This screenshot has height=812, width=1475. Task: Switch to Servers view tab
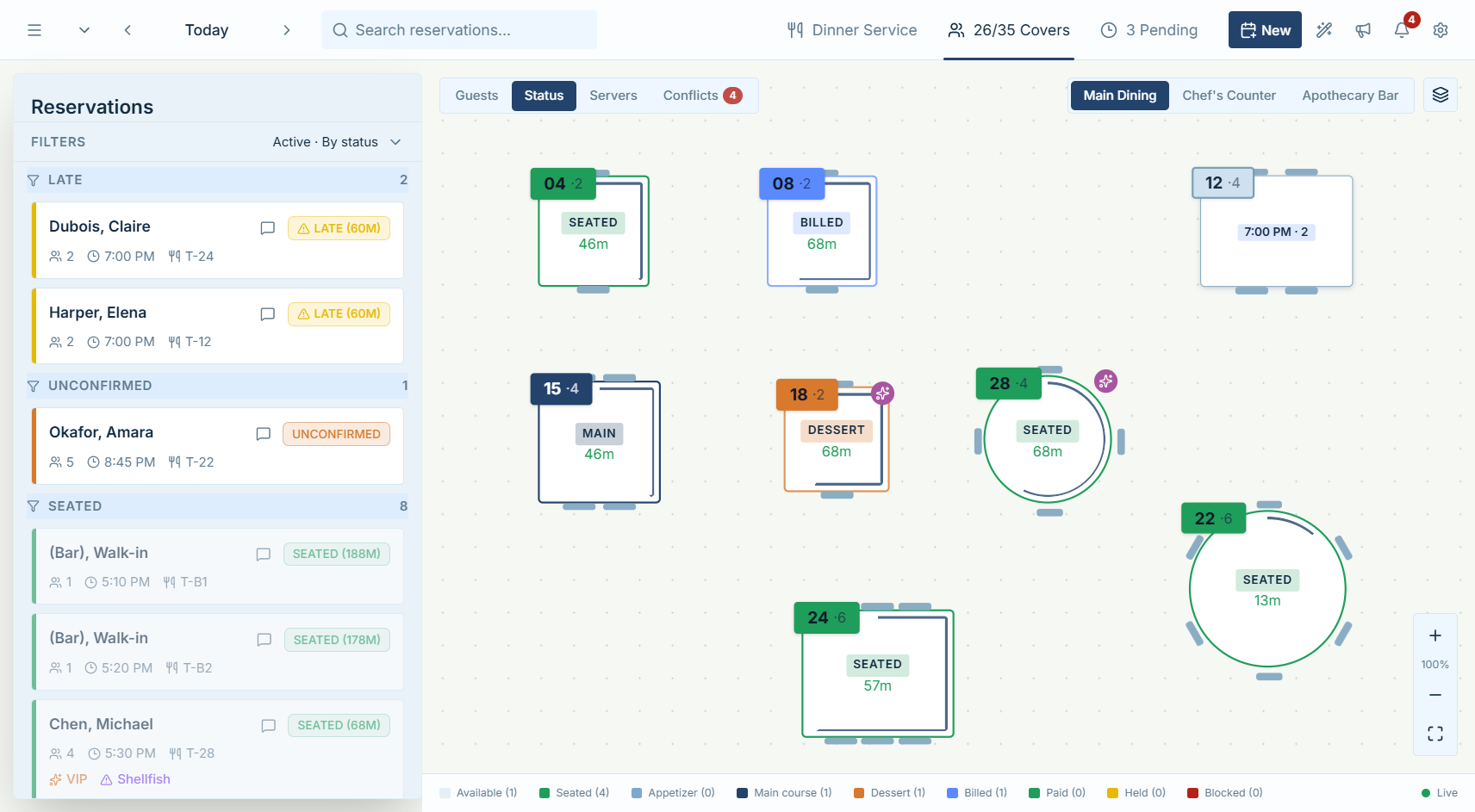tap(613, 96)
